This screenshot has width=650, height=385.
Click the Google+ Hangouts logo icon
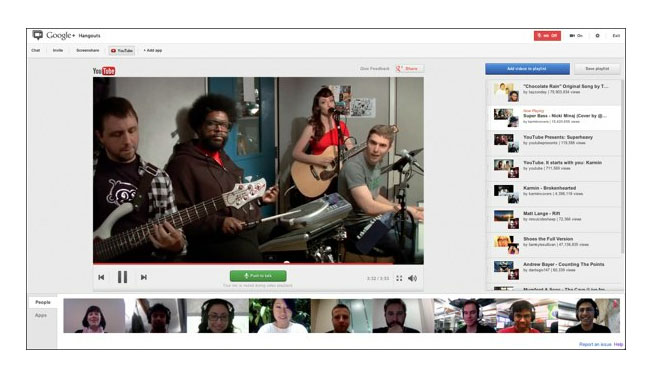38,35
